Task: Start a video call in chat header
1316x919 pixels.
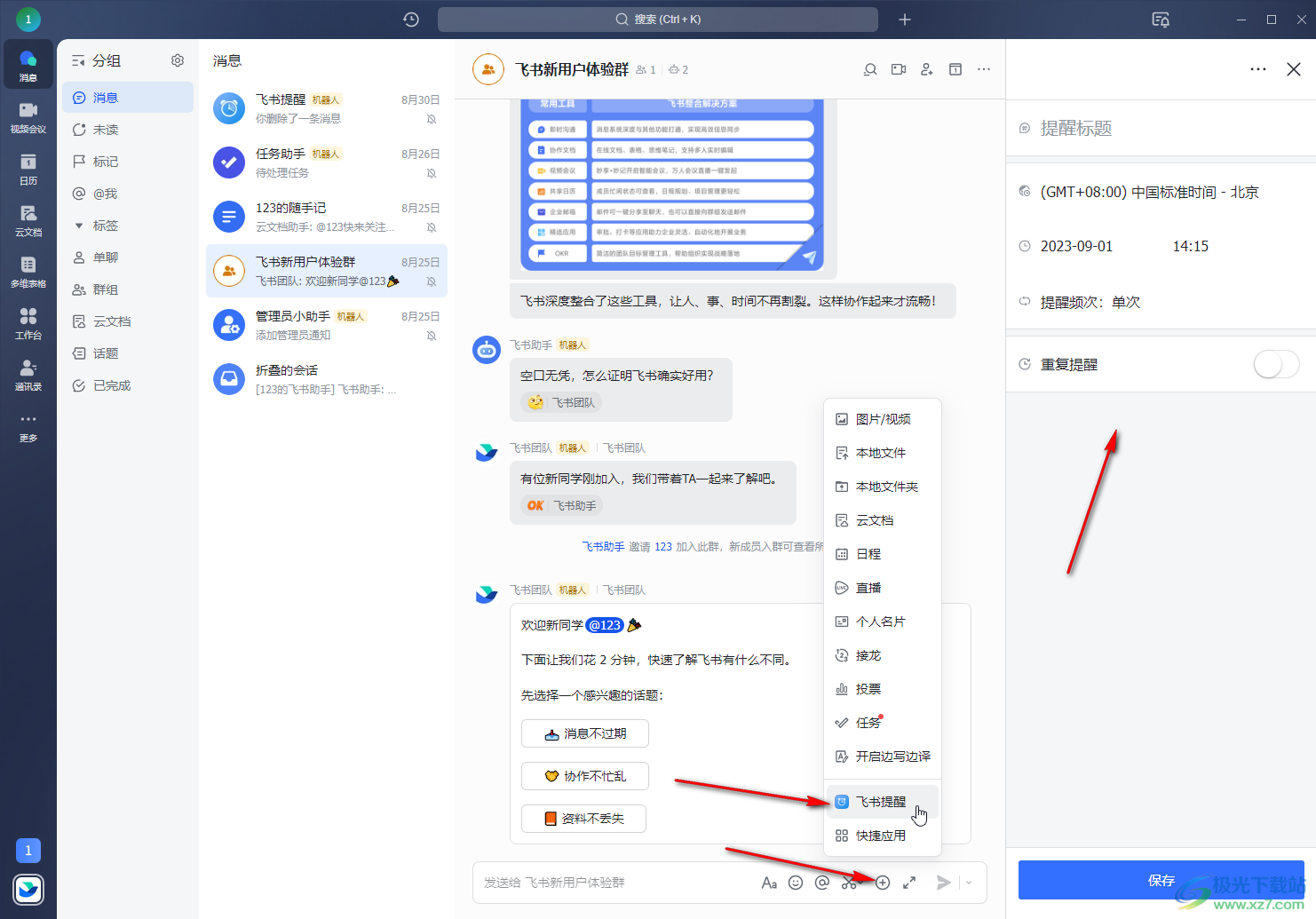Action: [899, 69]
